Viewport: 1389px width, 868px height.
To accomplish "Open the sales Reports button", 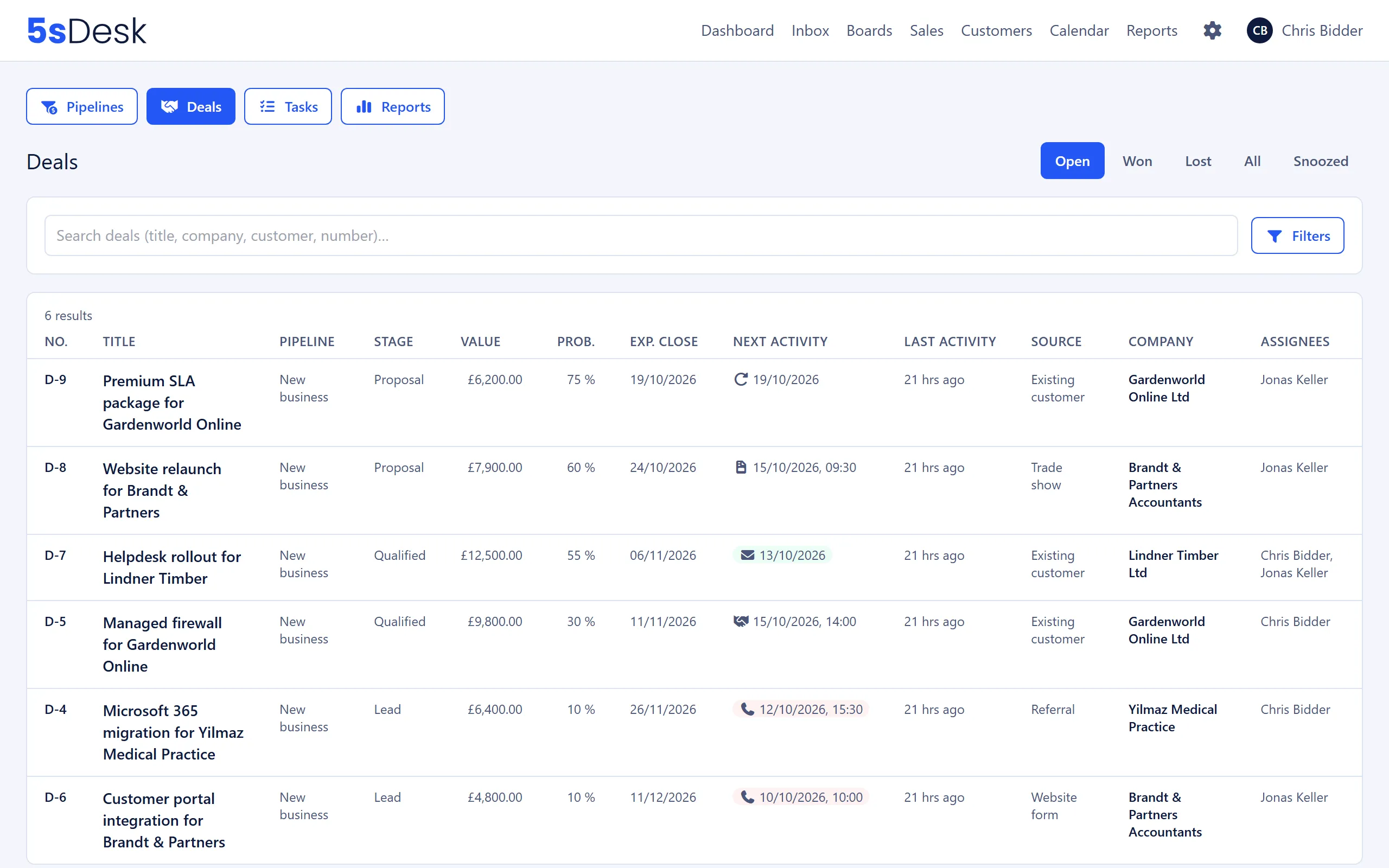I will pyautogui.click(x=393, y=106).
